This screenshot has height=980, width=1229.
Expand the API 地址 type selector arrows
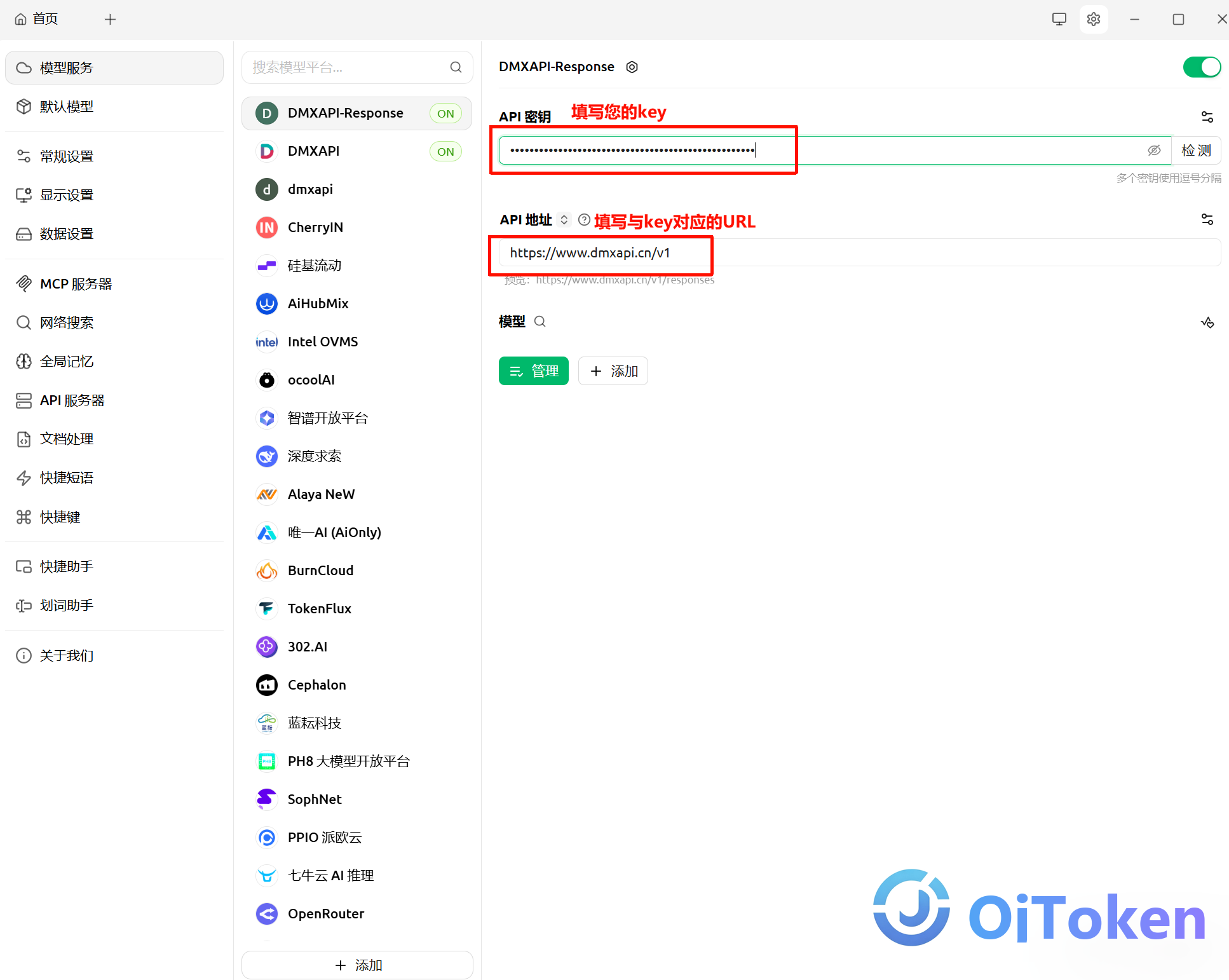[x=564, y=220]
